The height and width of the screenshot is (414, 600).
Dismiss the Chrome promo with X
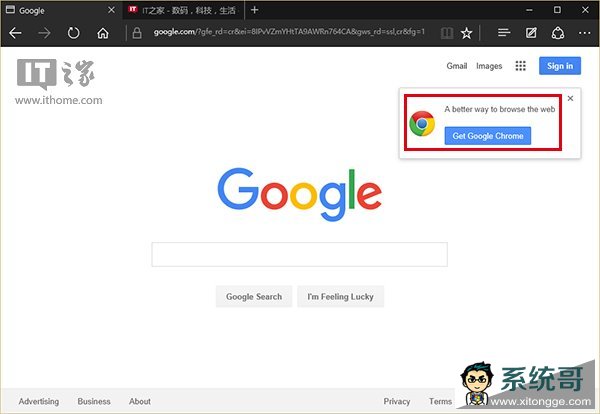[570, 98]
